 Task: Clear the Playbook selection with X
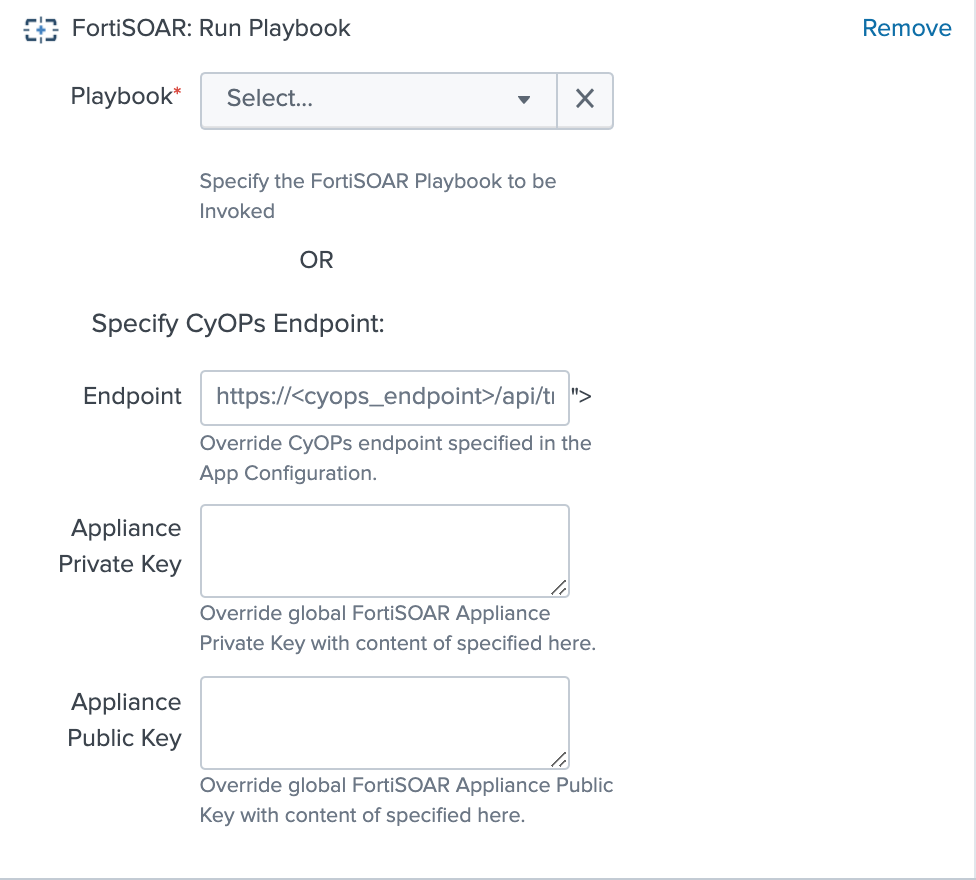[585, 99]
